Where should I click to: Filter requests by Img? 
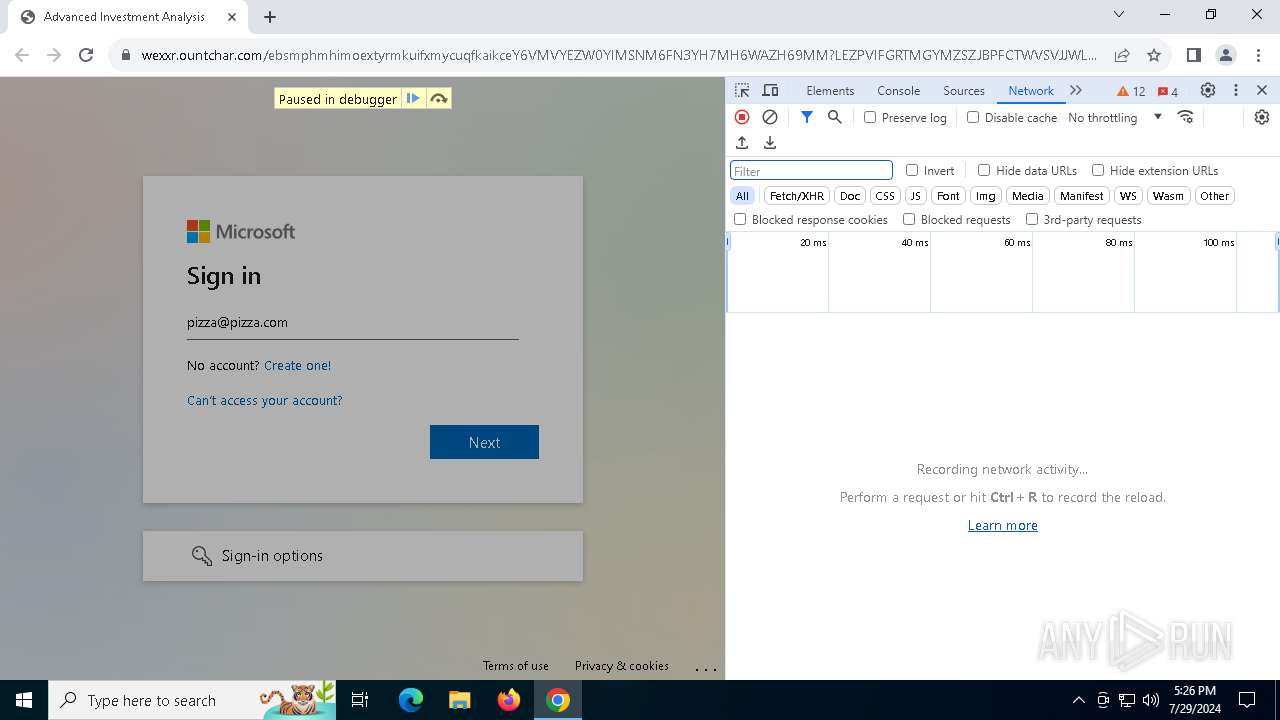coord(986,196)
